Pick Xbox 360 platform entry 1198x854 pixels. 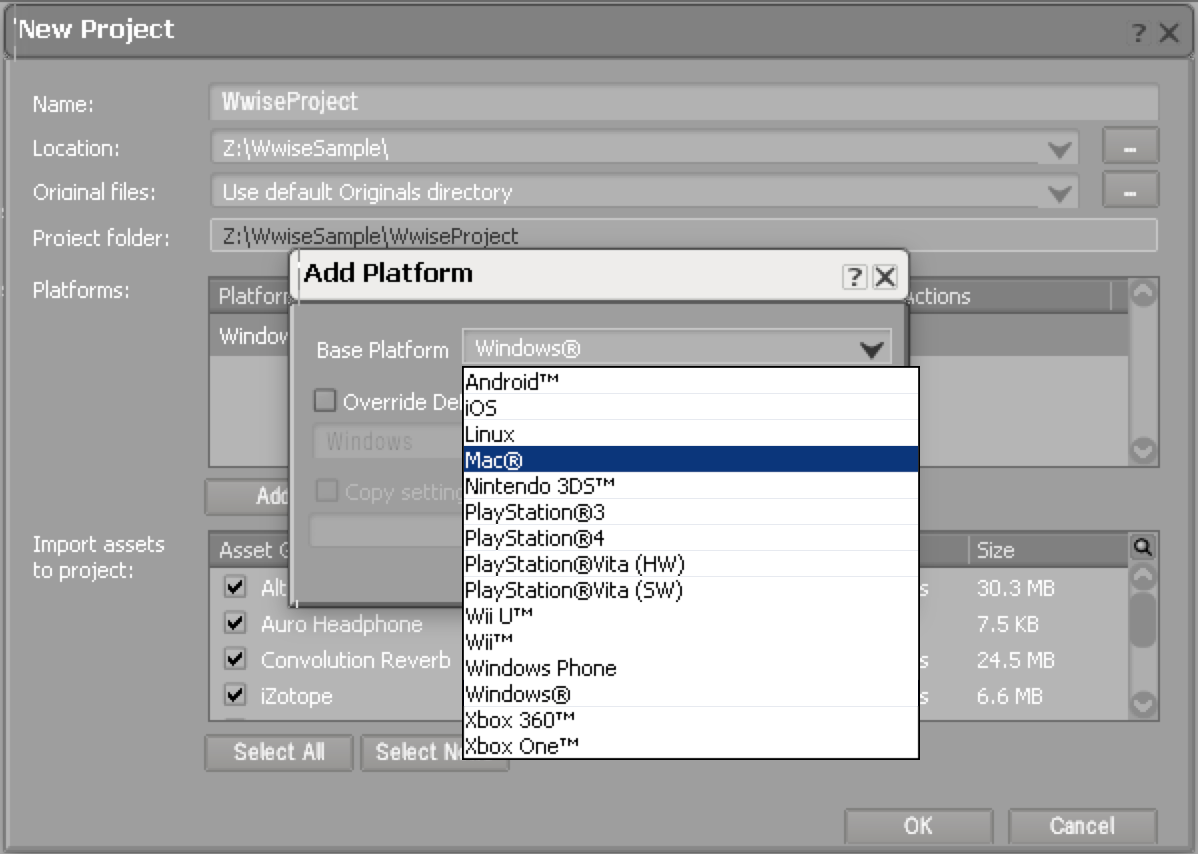[x=691, y=720]
